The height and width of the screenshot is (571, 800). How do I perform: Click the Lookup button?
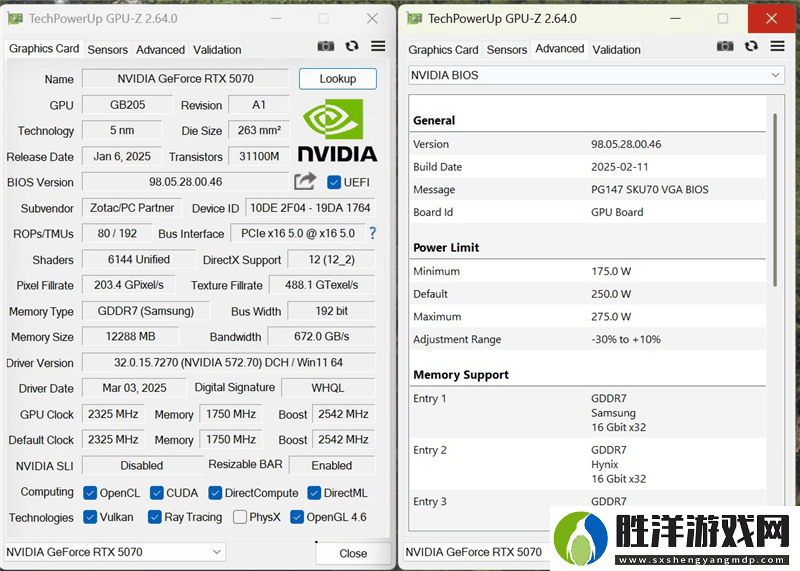pyautogui.click(x=338, y=79)
